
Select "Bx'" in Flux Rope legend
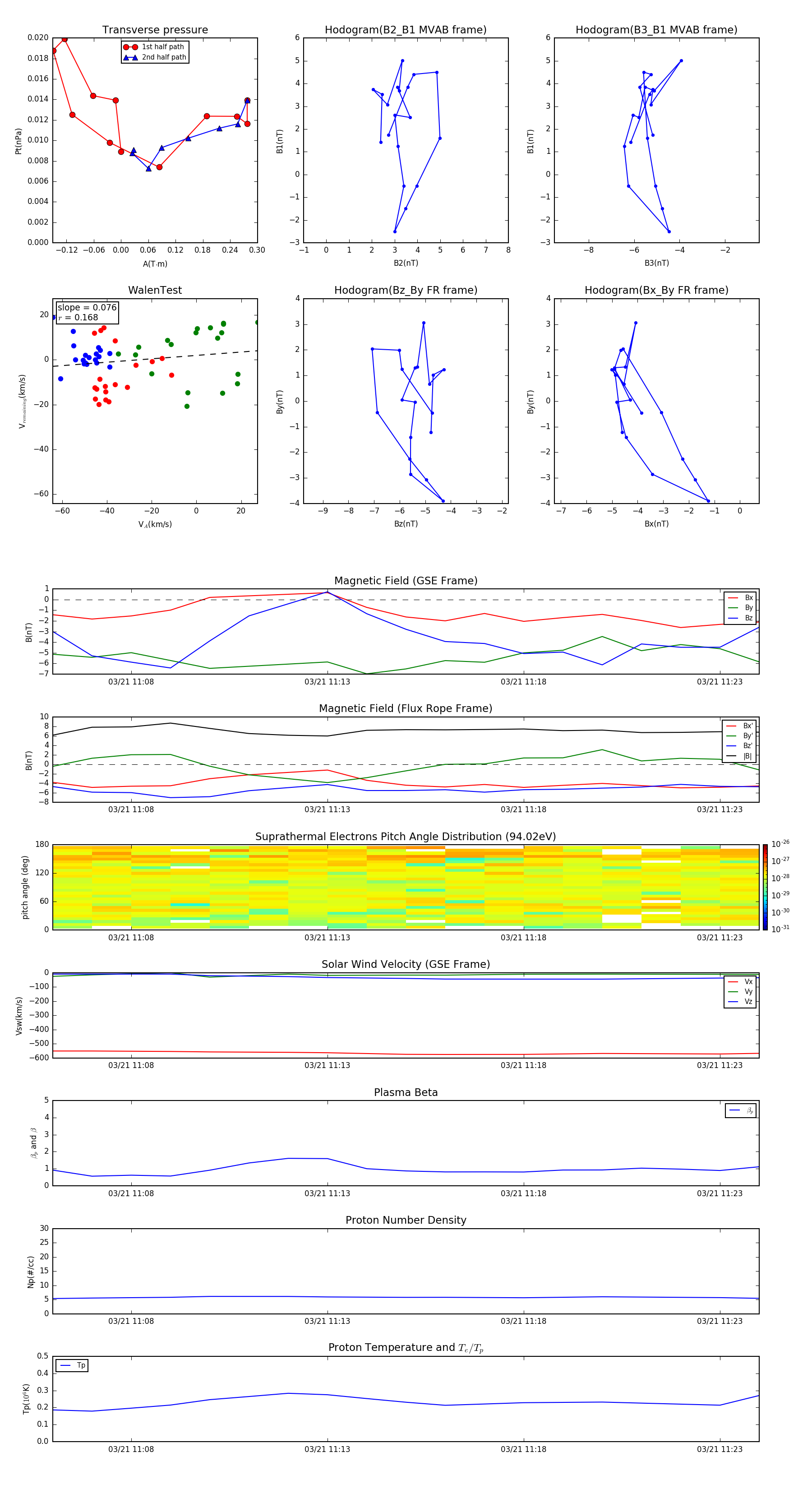(x=740, y=726)
